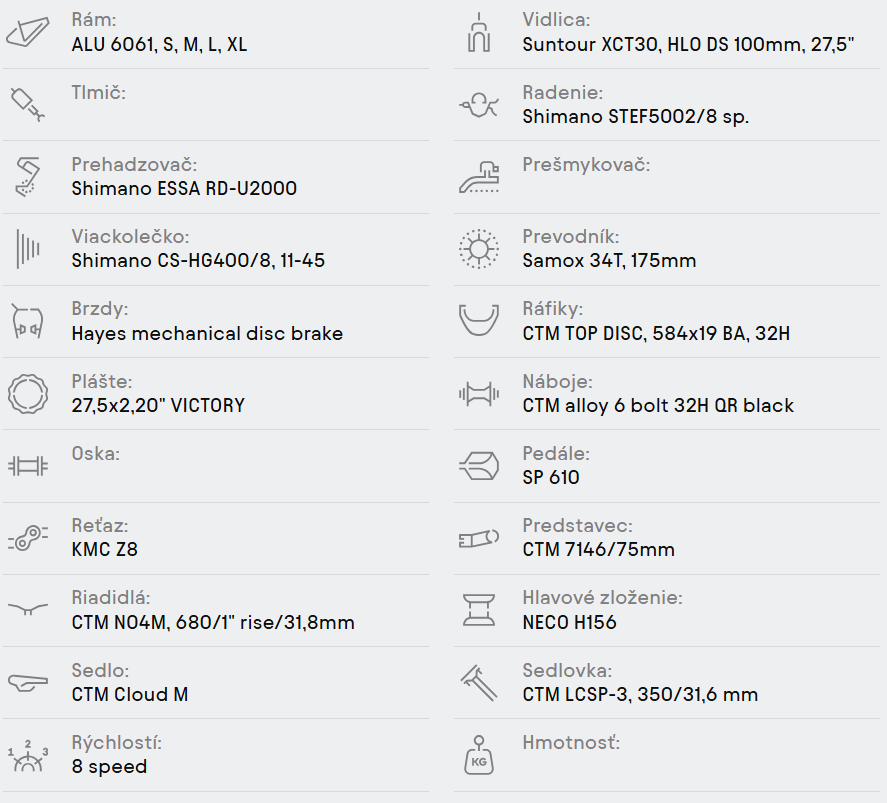Click the rims value 'CTM TOP DISC, 584x19 BA, 32H'
This screenshot has width=887, height=803.
coord(656,333)
